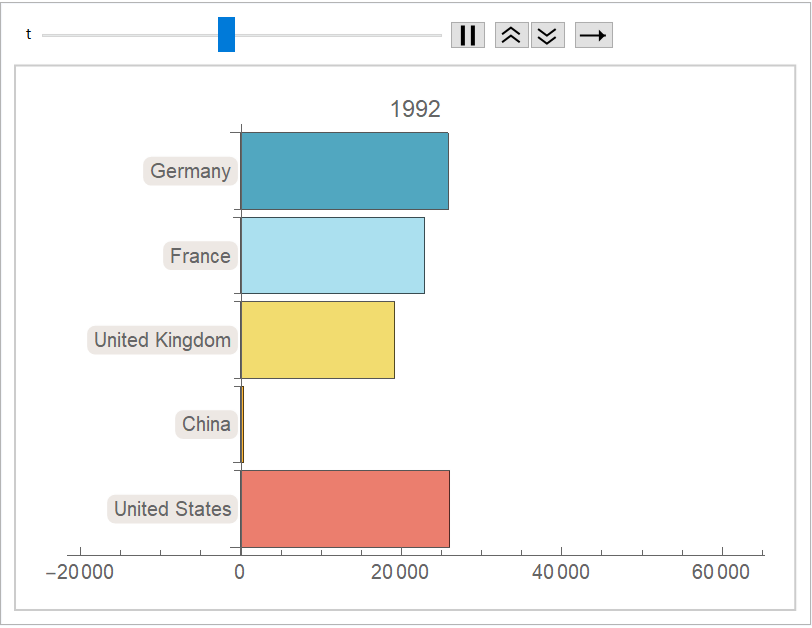Viewport: 812px width, 628px height.
Task: Click the light blue France bar
Action: pyautogui.click(x=332, y=256)
